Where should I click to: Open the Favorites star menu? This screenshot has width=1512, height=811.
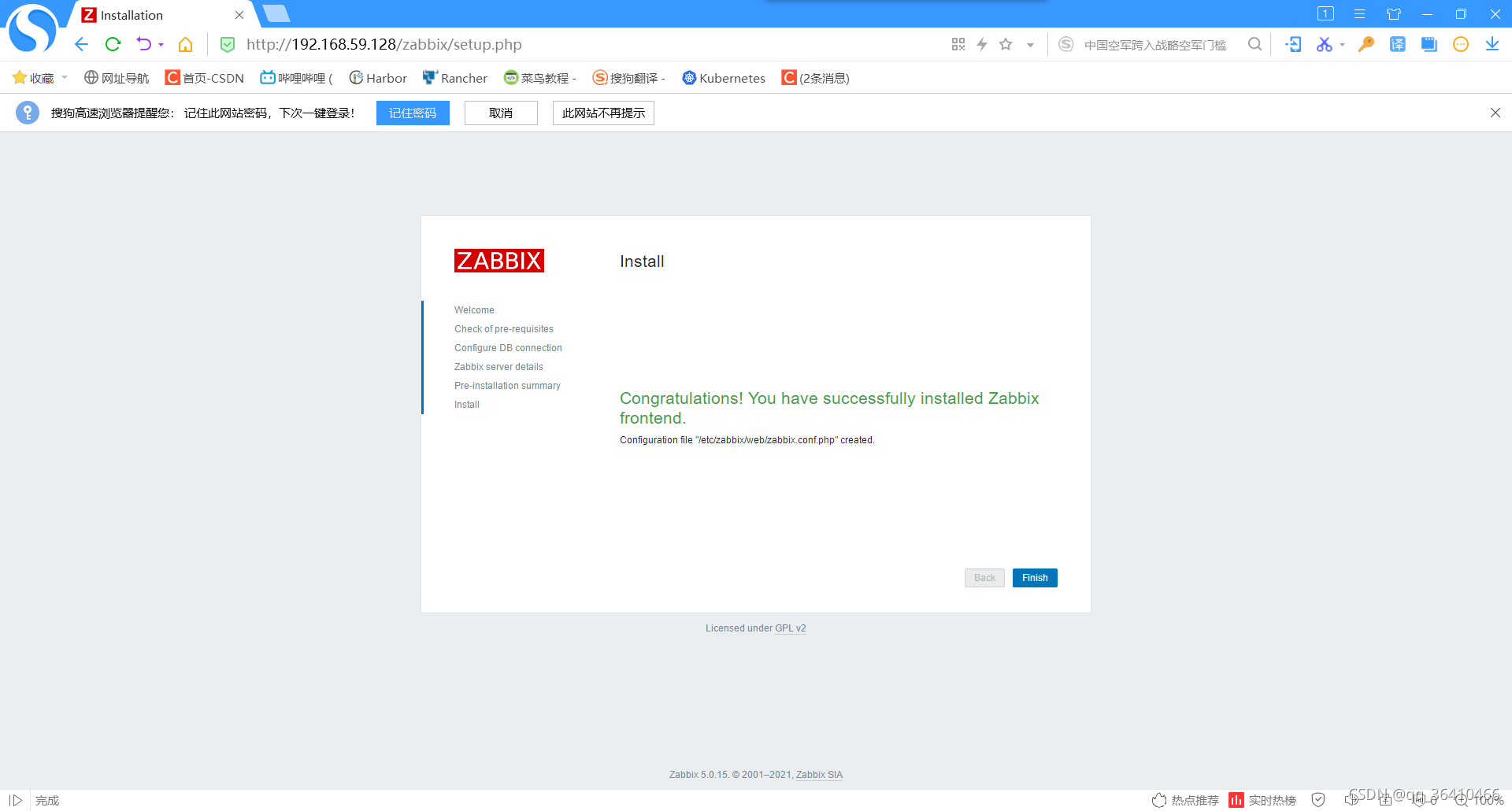(33, 78)
